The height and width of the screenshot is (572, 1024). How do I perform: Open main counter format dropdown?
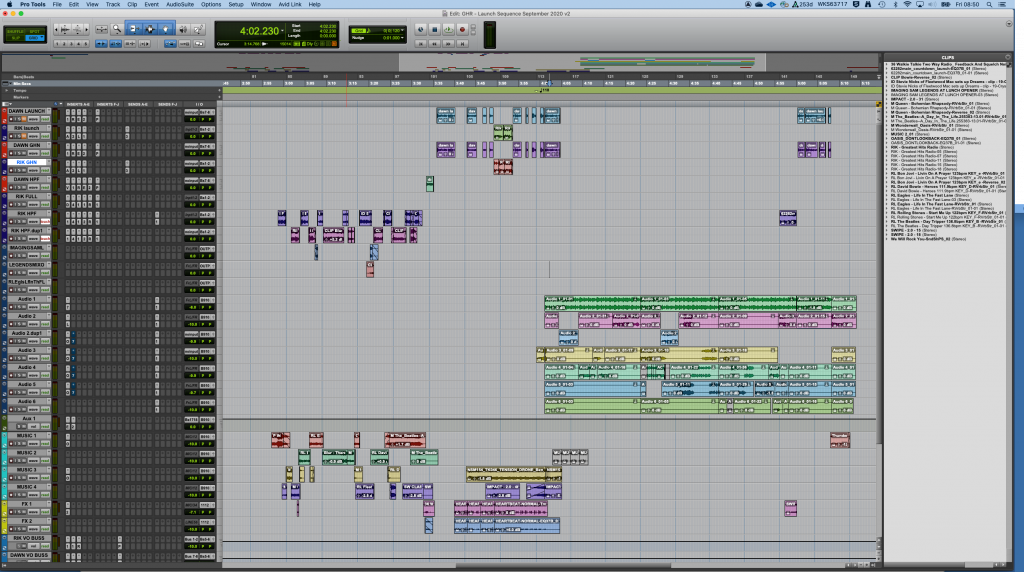point(283,31)
